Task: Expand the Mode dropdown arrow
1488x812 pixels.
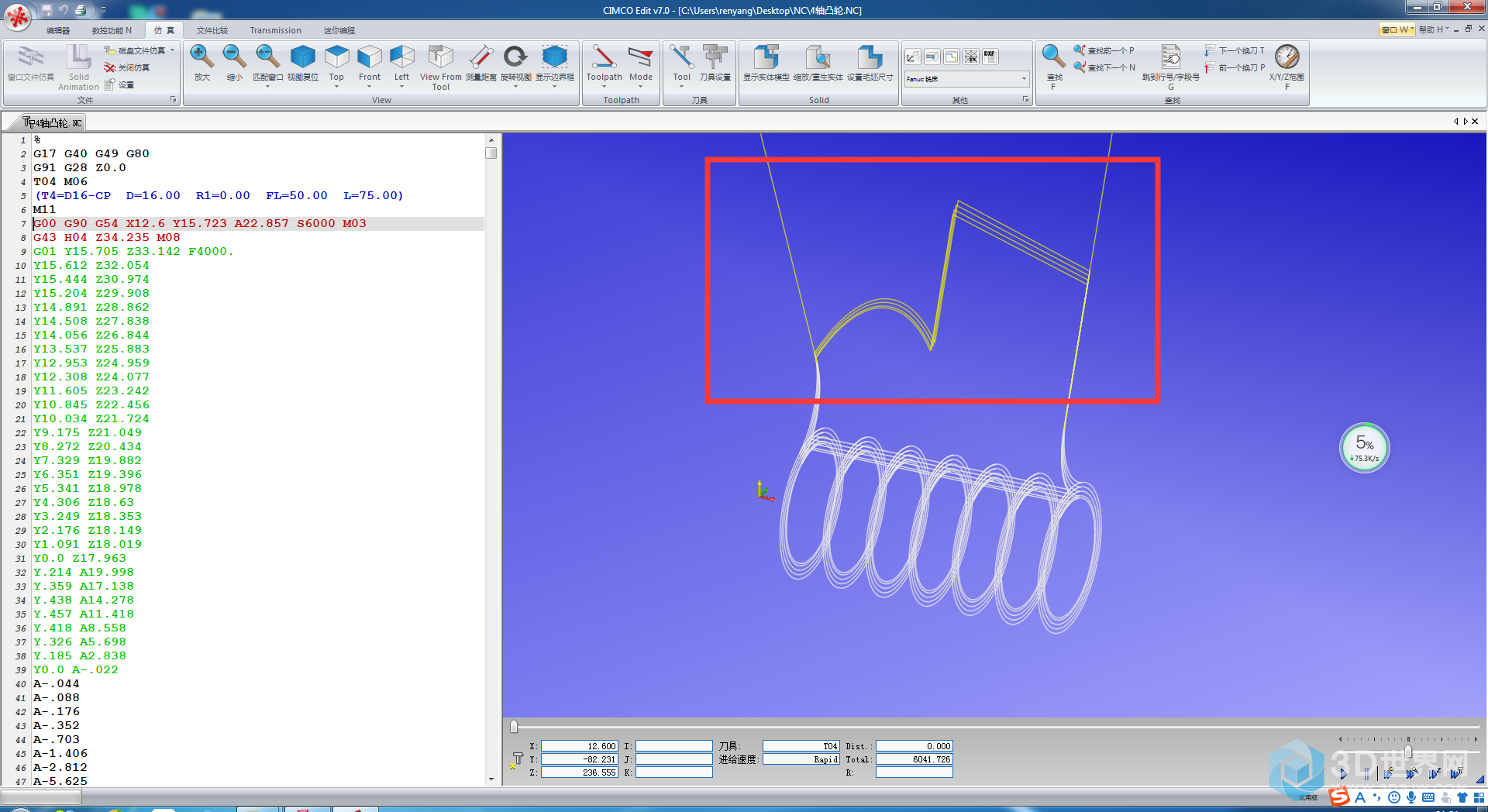Action: point(640,86)
